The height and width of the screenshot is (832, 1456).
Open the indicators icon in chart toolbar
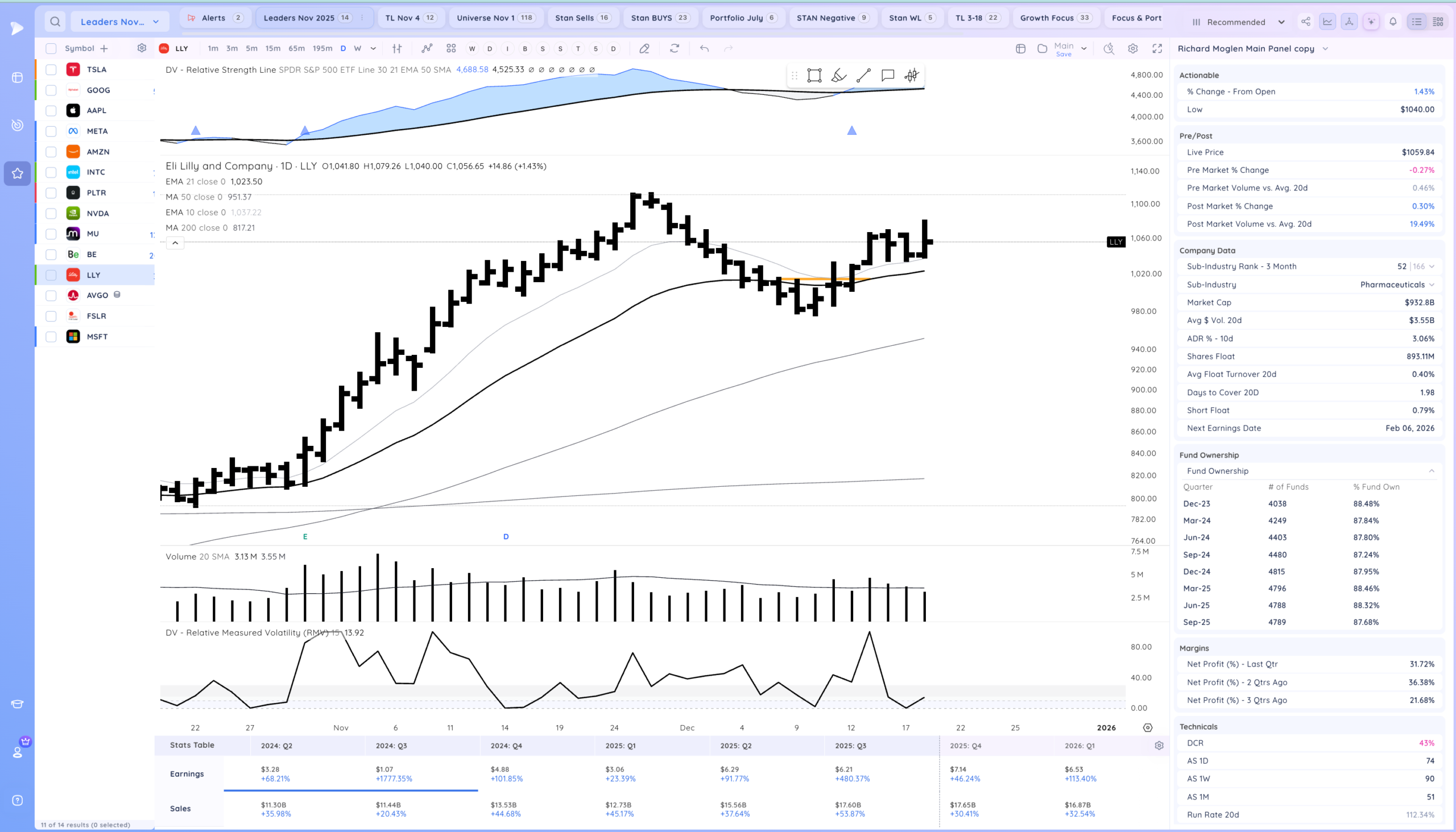tap(427, 48)
